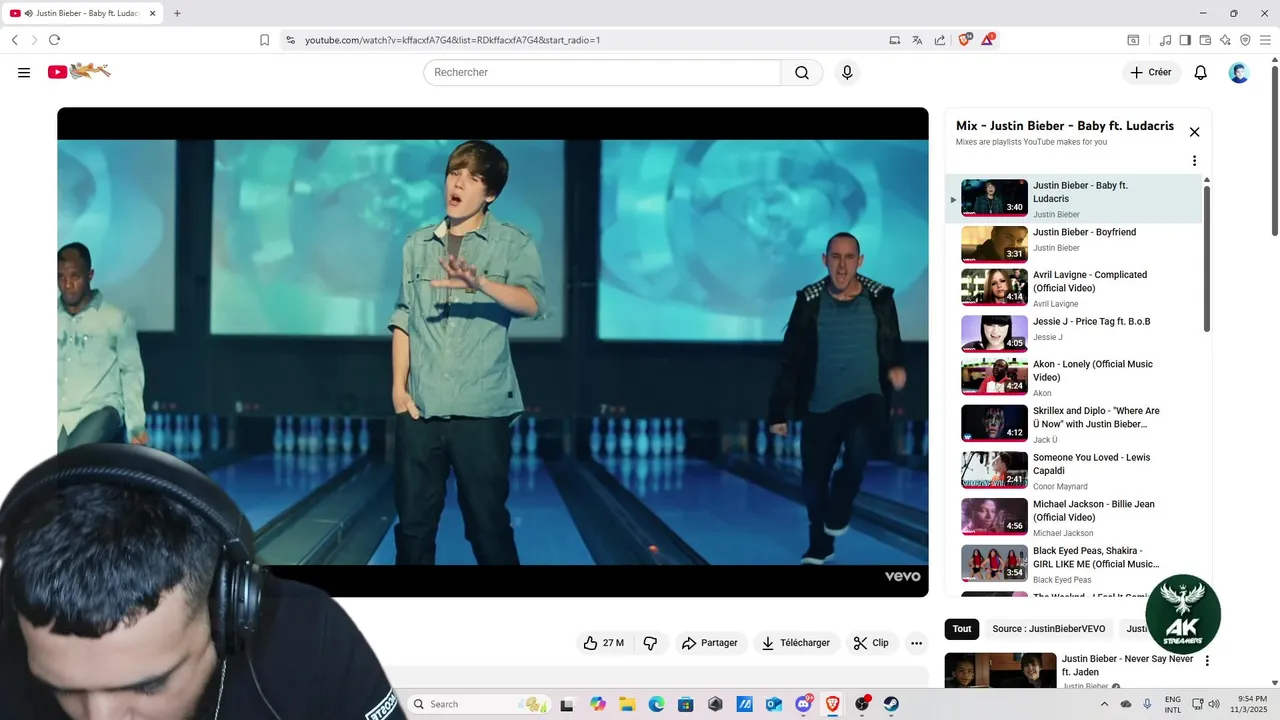Open Windows taskbar Search box
Screen dimensions: 1280x720
pos(480,704)
